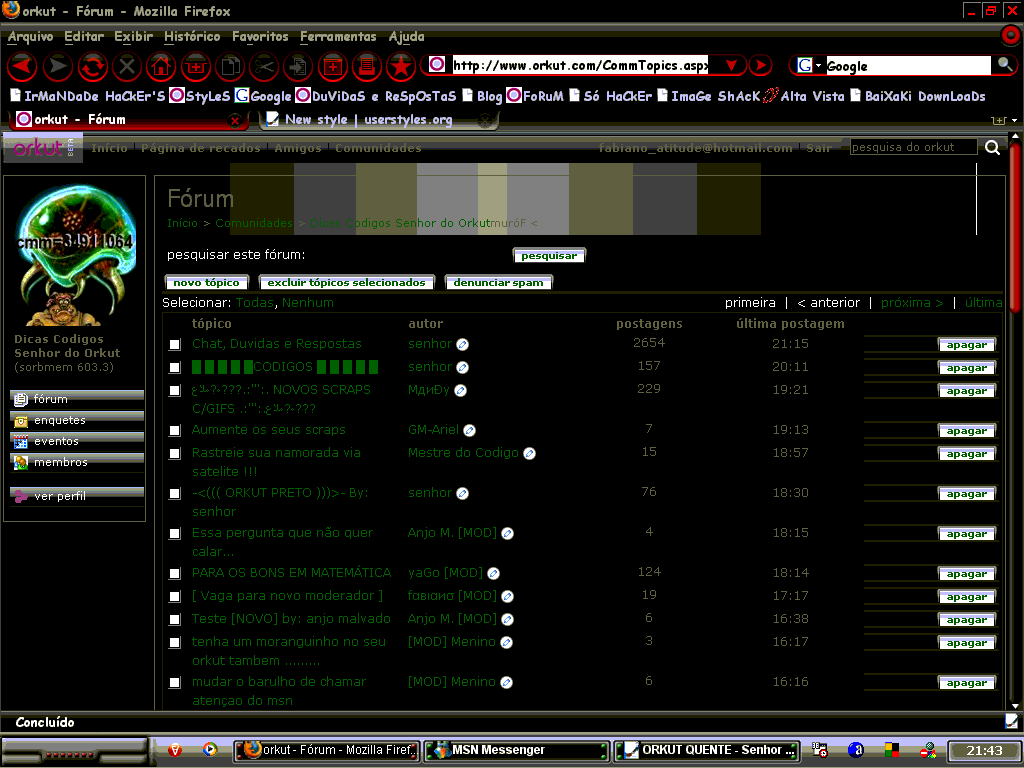The height and width of the screenshot is (768, 1024).
Task: Click the Copy toolbar icon
Action: pyautogui.click(x=230, y=66)
